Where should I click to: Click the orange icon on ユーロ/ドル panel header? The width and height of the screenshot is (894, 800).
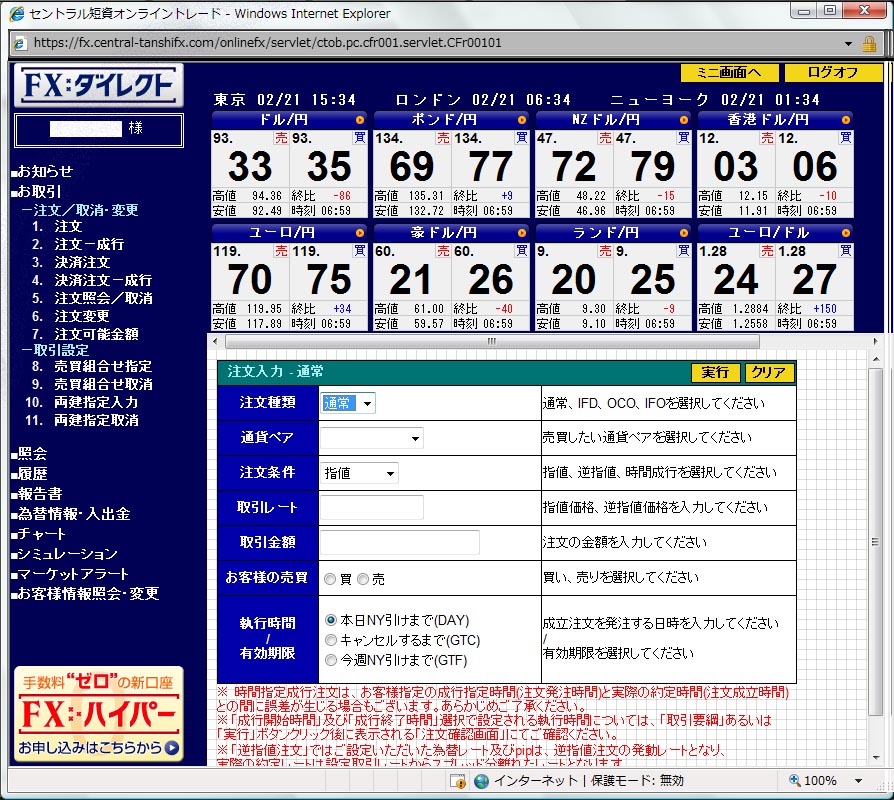tap(845, 232)
